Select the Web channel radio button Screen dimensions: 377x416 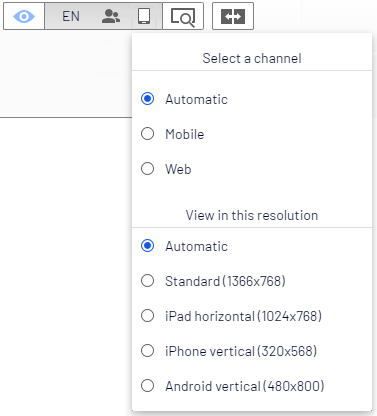[x=147, y=169]
